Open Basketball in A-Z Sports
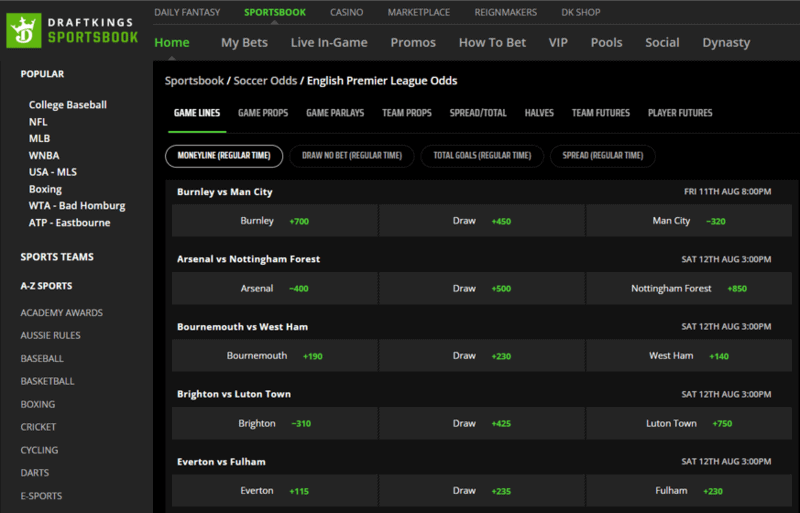This screenshot has width=800, height=513. tap(47, 381)
